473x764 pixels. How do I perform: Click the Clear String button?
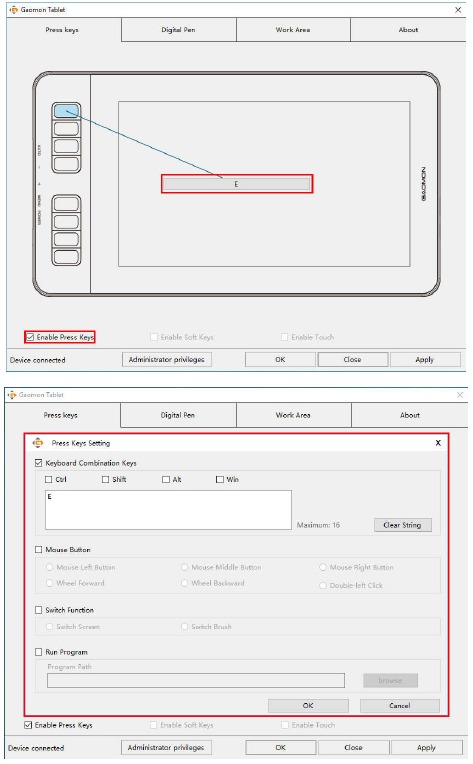pos(402,525)
